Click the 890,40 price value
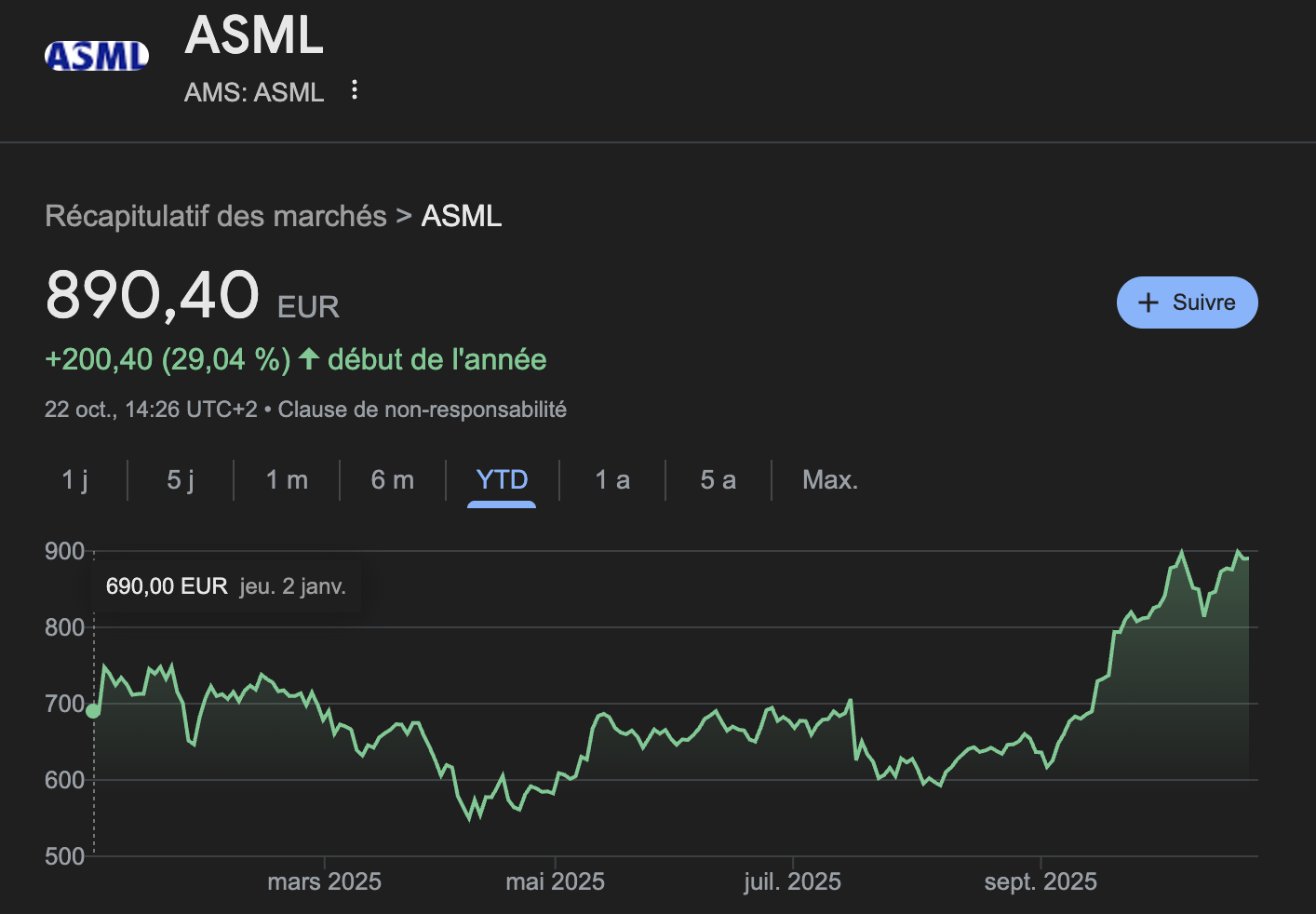The height and width of the screenshot is (914, 1316). point(153,295)
